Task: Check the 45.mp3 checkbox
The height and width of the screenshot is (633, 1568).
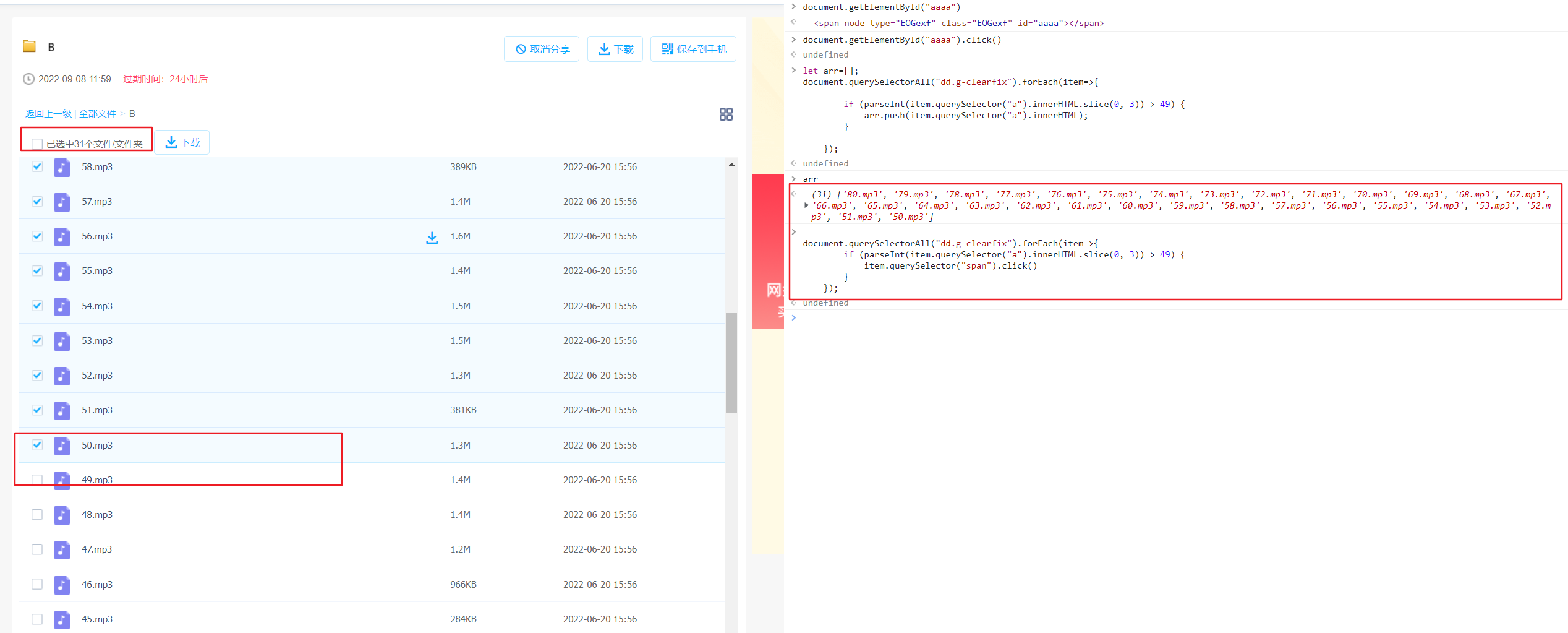Action: tap(37, 619)
